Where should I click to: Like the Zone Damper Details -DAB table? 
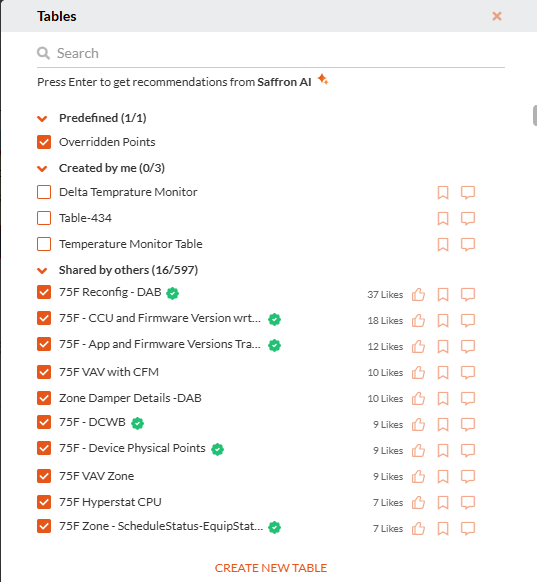coord(418,398)
